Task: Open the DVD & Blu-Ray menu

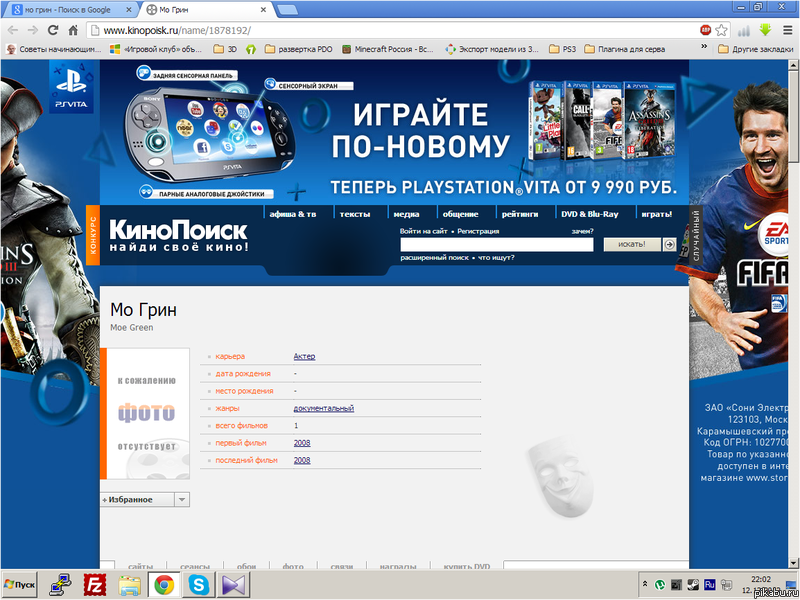Action: point(590,214)
